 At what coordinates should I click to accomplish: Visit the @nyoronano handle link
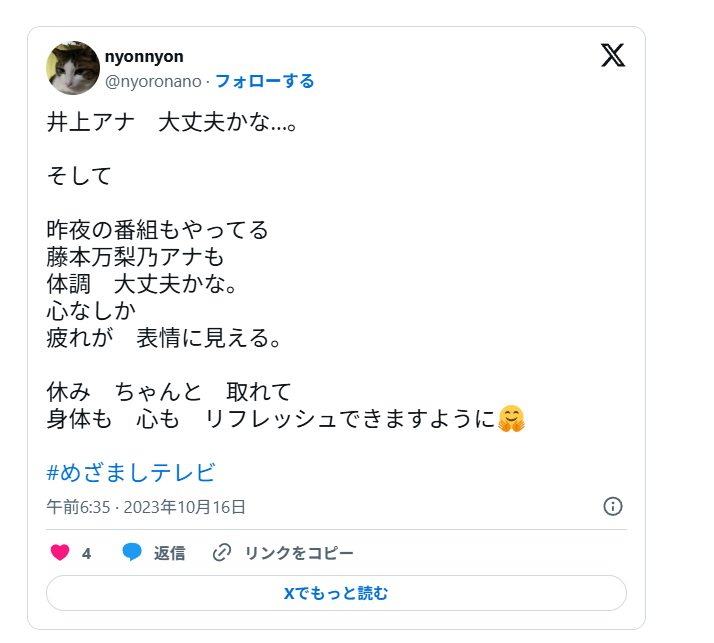[153, 81]
